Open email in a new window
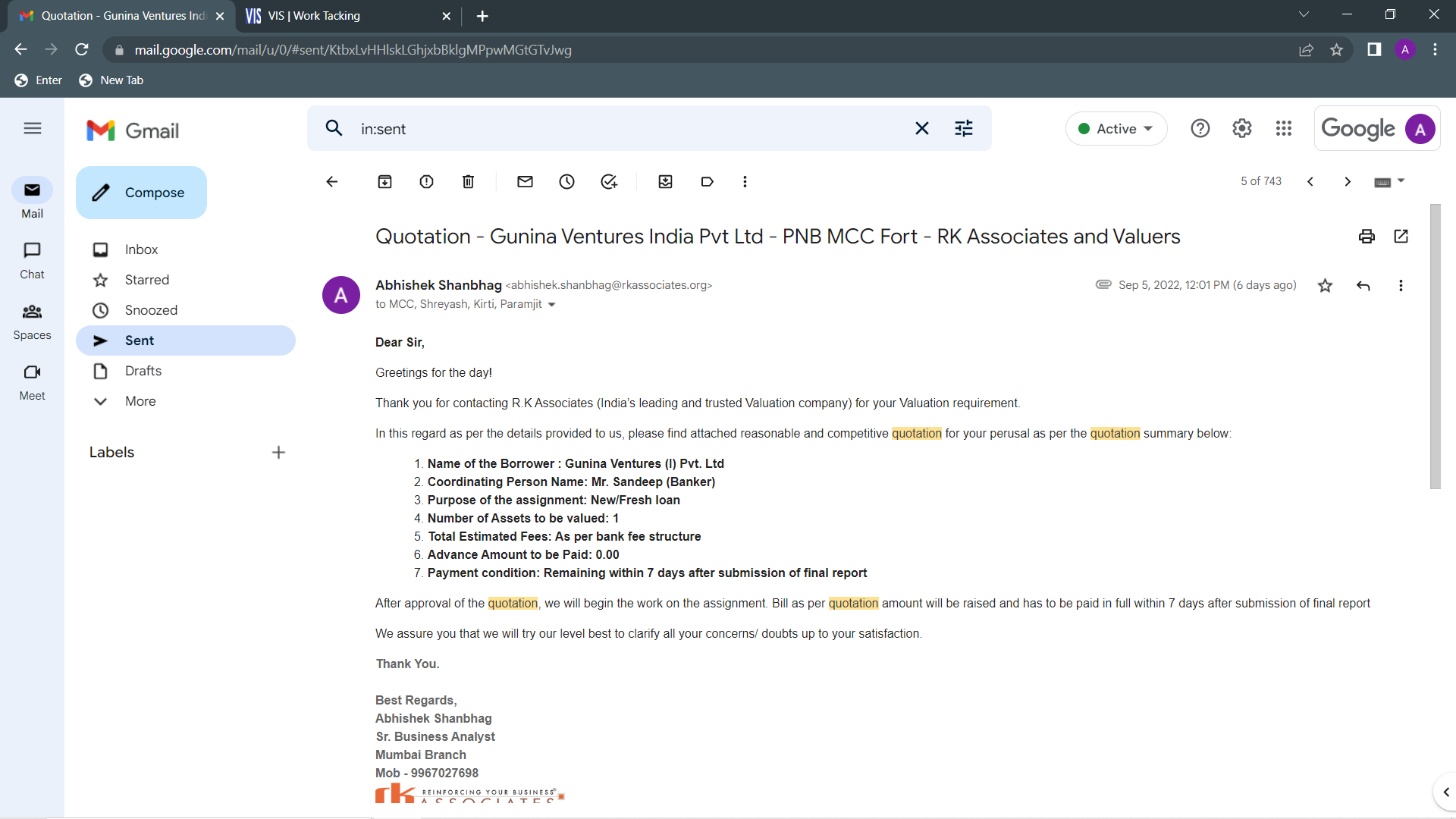 [1401, 237]
